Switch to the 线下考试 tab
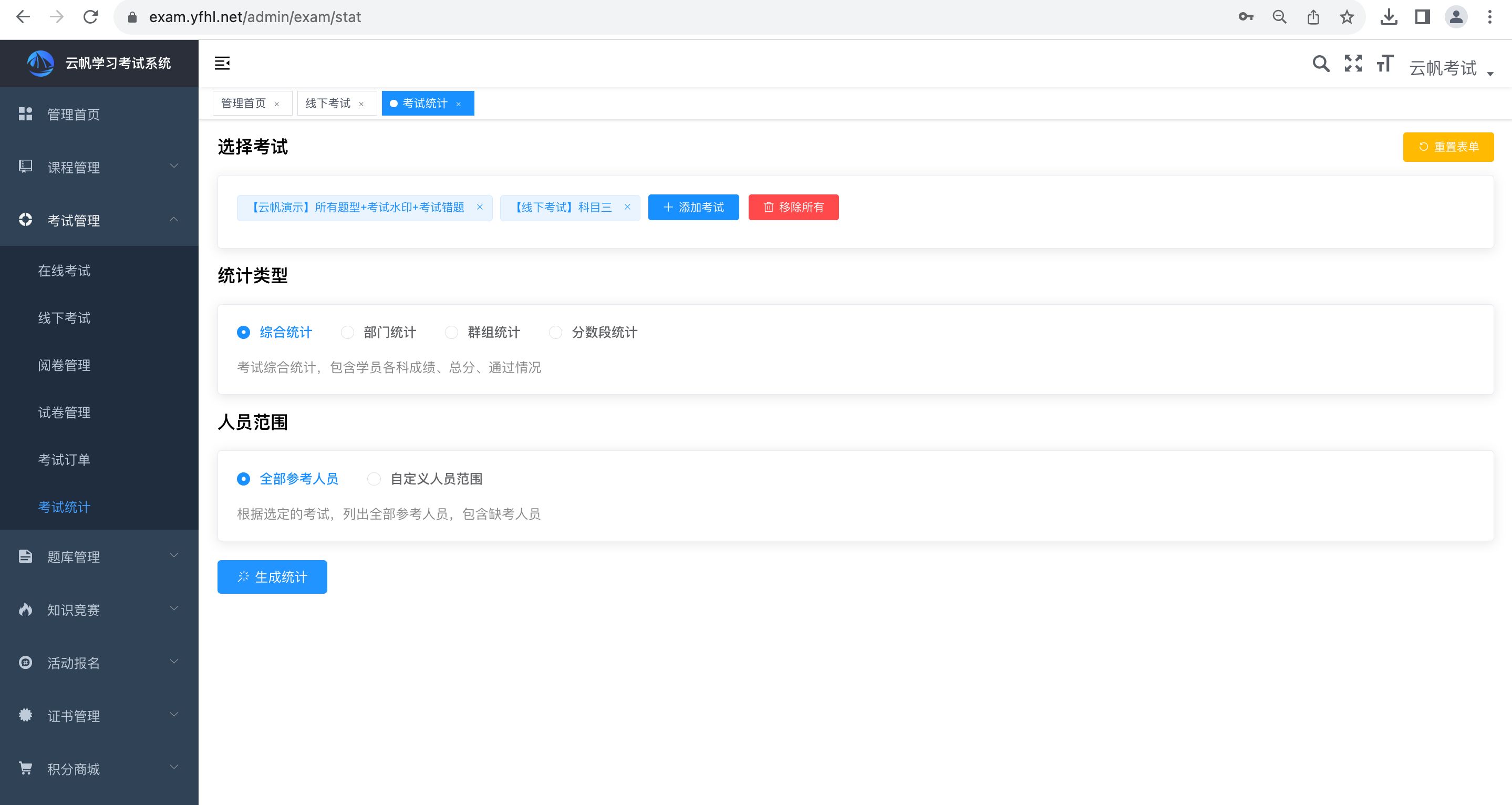Screen dimensions: 1512x805 [x=327, y=104]
